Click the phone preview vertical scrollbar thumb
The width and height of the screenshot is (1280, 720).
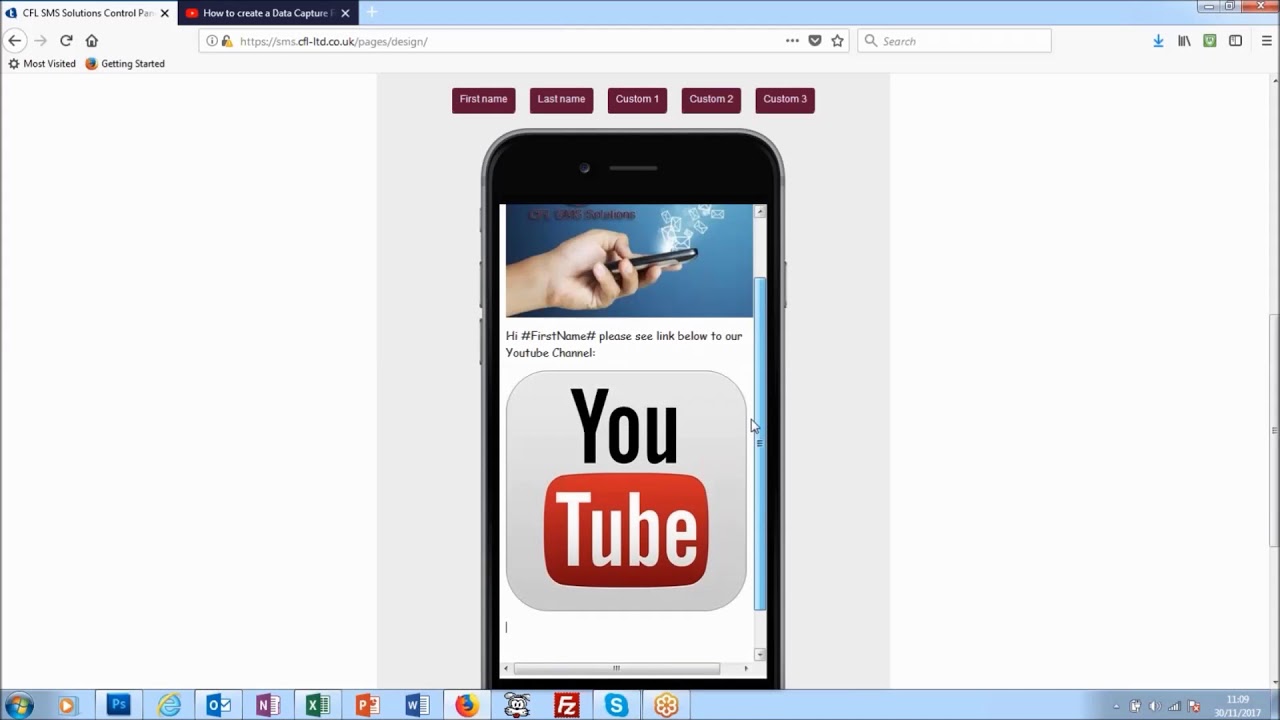click(760, 443)
